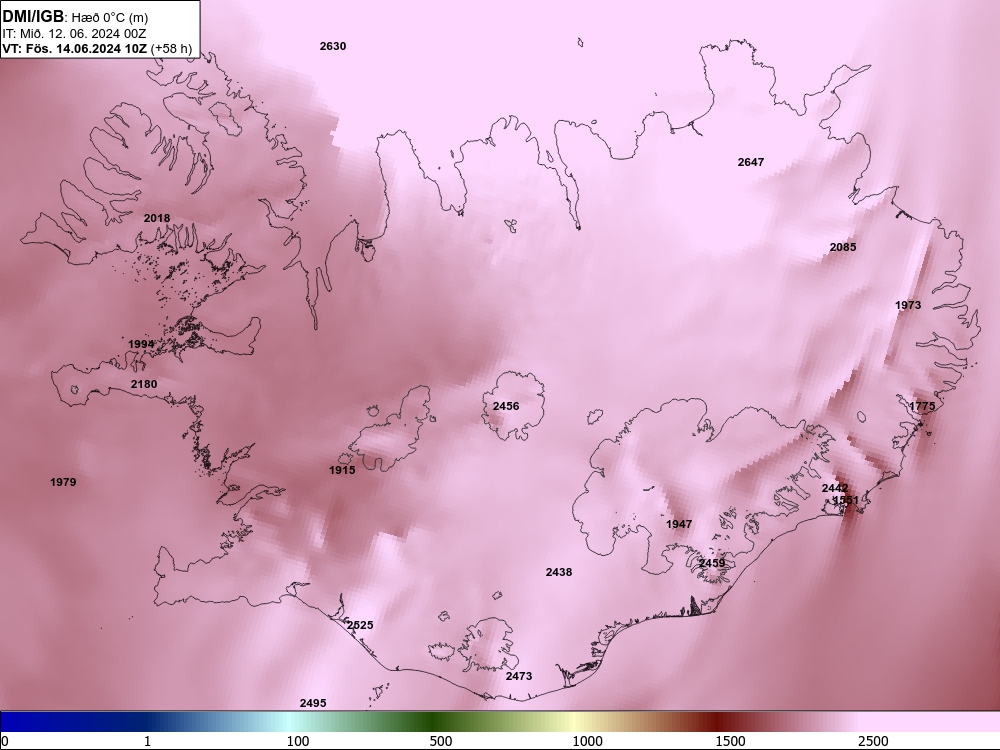Image resolution: width=1000 pixels, height=750 pixels.
Task: Click the 2085 label in the east
Action: pyautogui.click(x=843, y=247)
